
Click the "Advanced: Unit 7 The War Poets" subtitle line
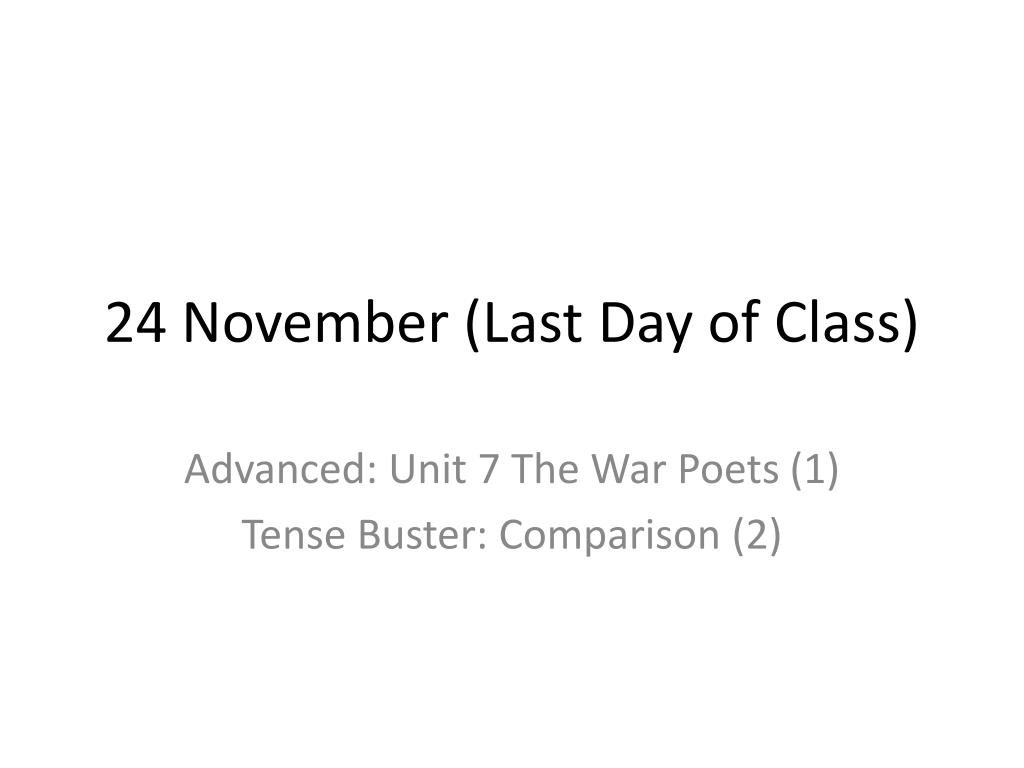511,469
